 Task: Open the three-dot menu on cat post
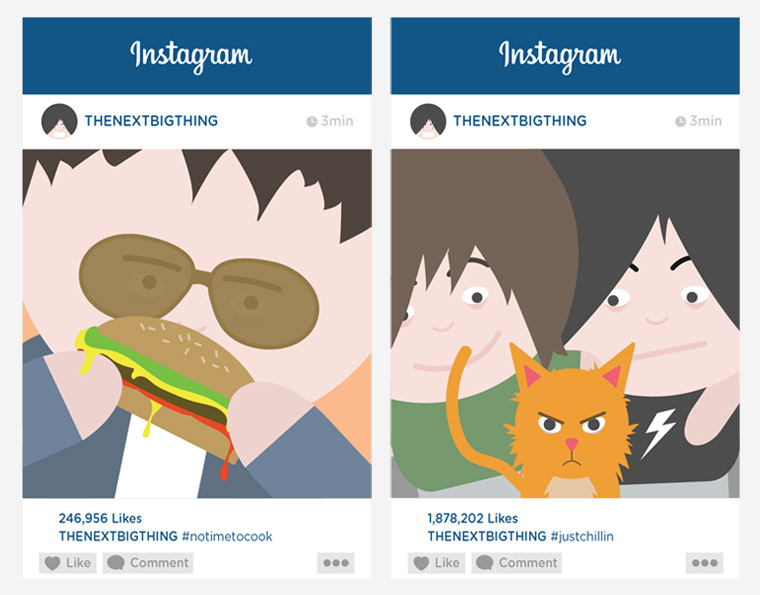(705, 563)
